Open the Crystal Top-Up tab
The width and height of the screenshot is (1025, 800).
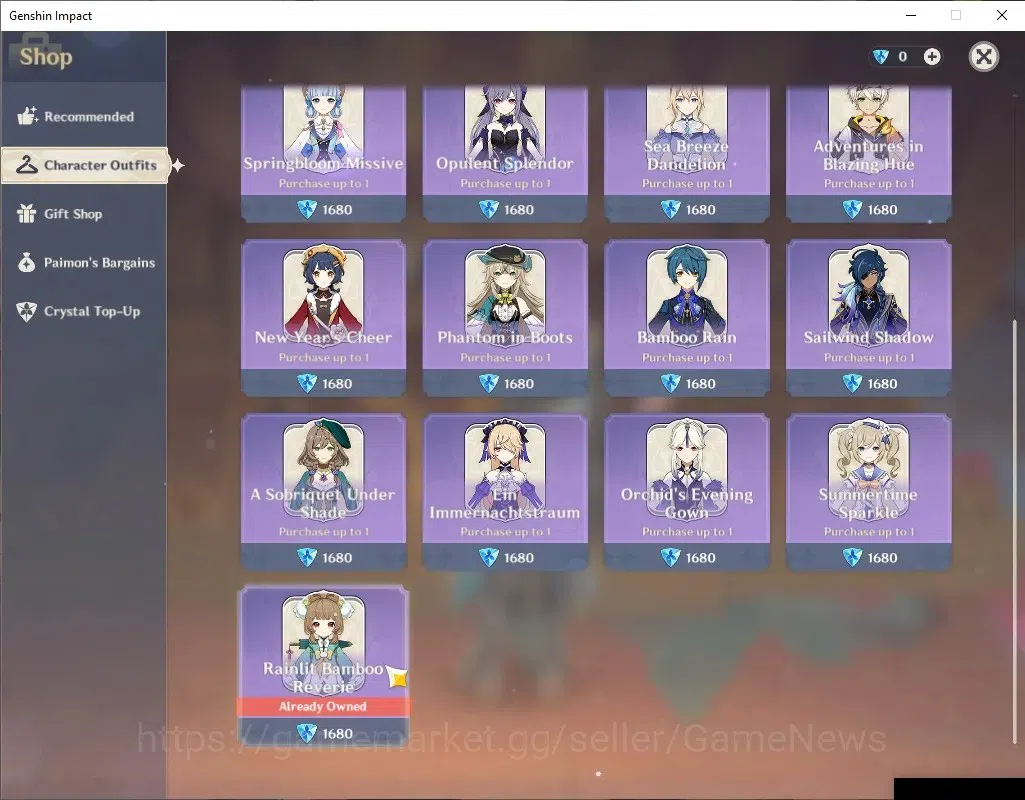click(84, 311)
